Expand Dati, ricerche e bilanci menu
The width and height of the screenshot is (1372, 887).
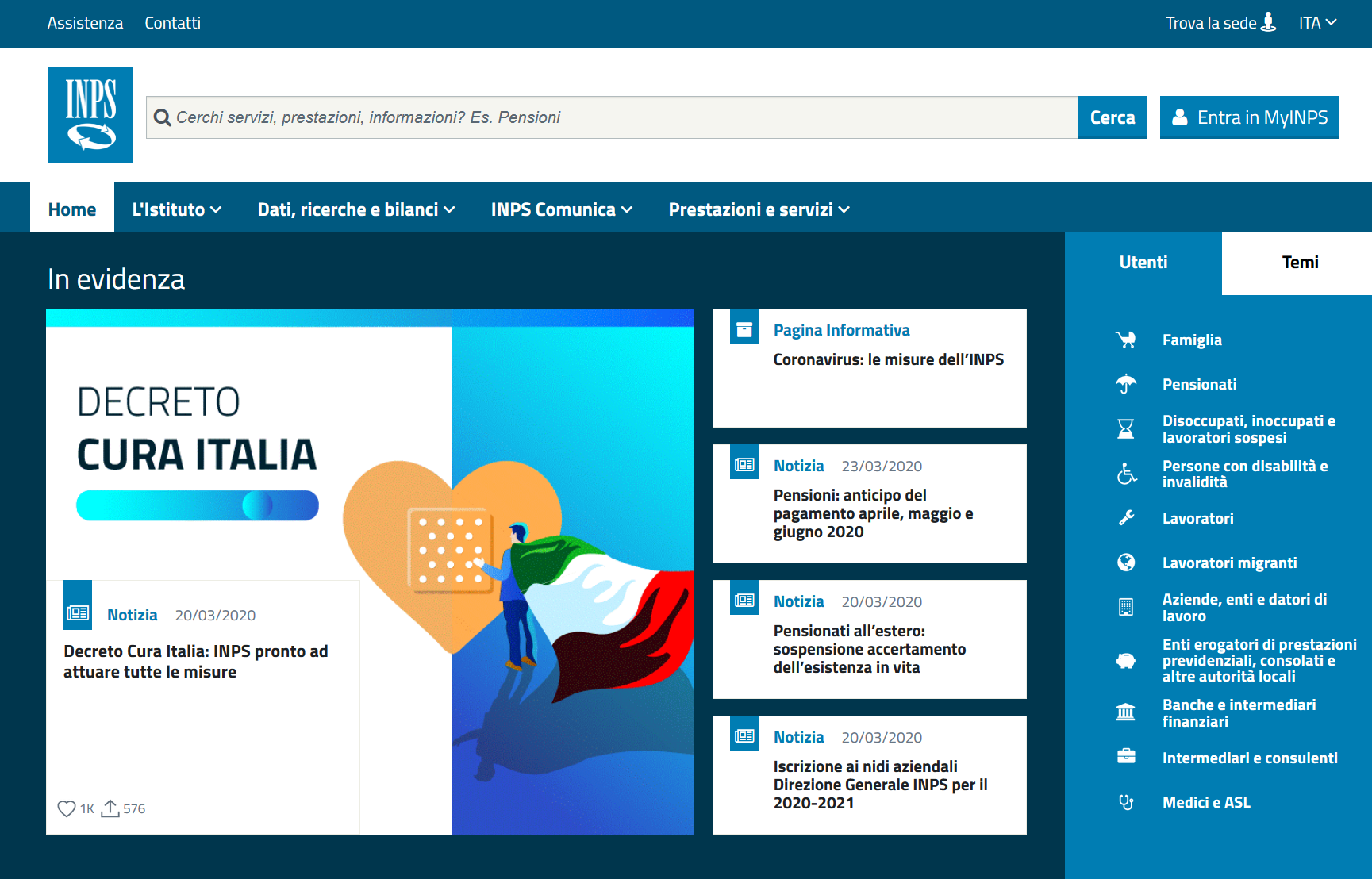(356, 209)
